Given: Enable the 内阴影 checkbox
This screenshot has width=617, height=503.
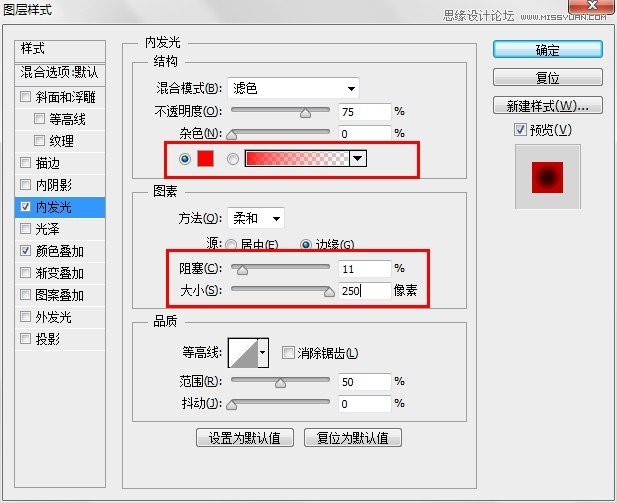Looking at the screenshot, I should (x=26, y=184).
